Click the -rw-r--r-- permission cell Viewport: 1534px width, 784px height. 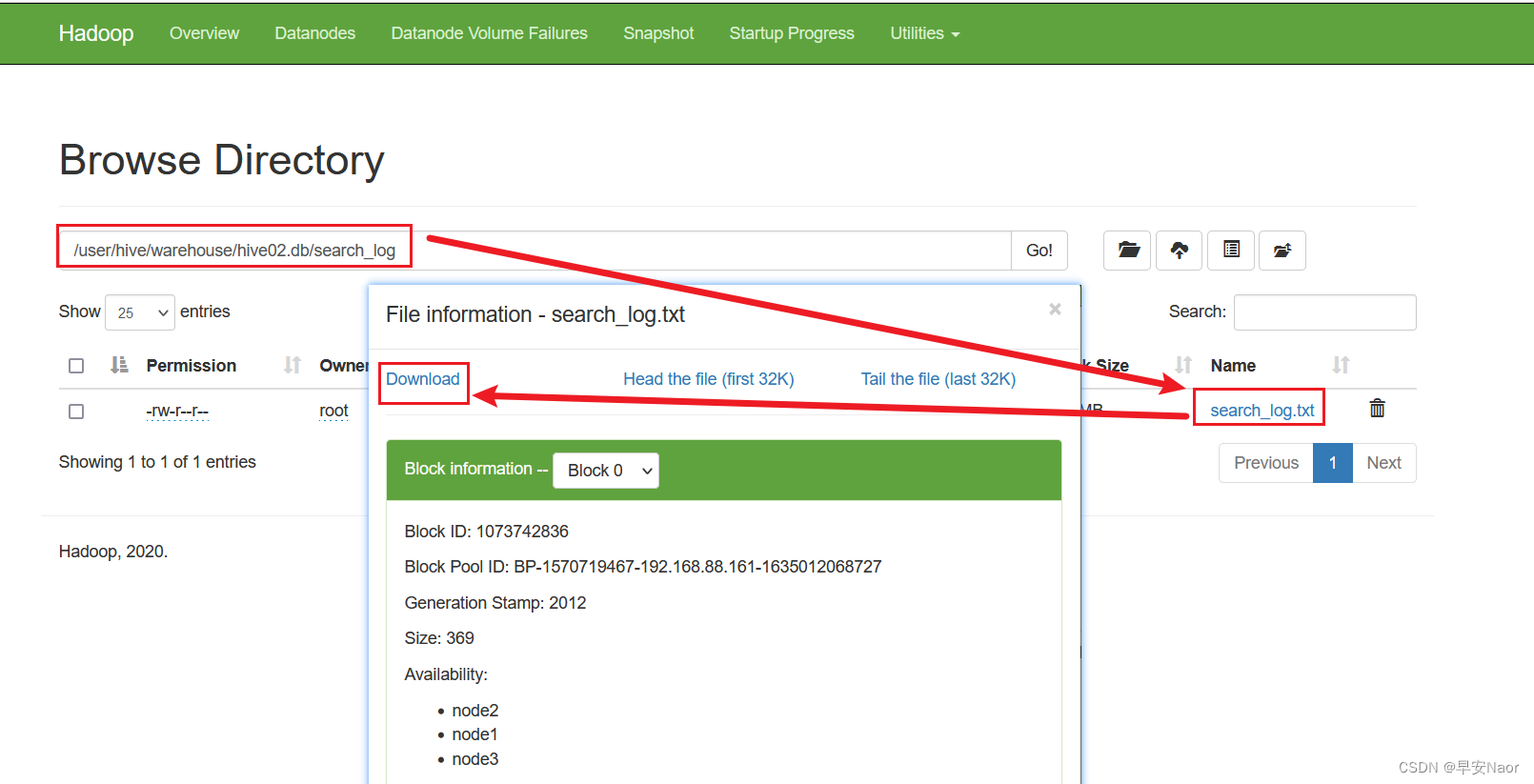[x=177, y=411]
